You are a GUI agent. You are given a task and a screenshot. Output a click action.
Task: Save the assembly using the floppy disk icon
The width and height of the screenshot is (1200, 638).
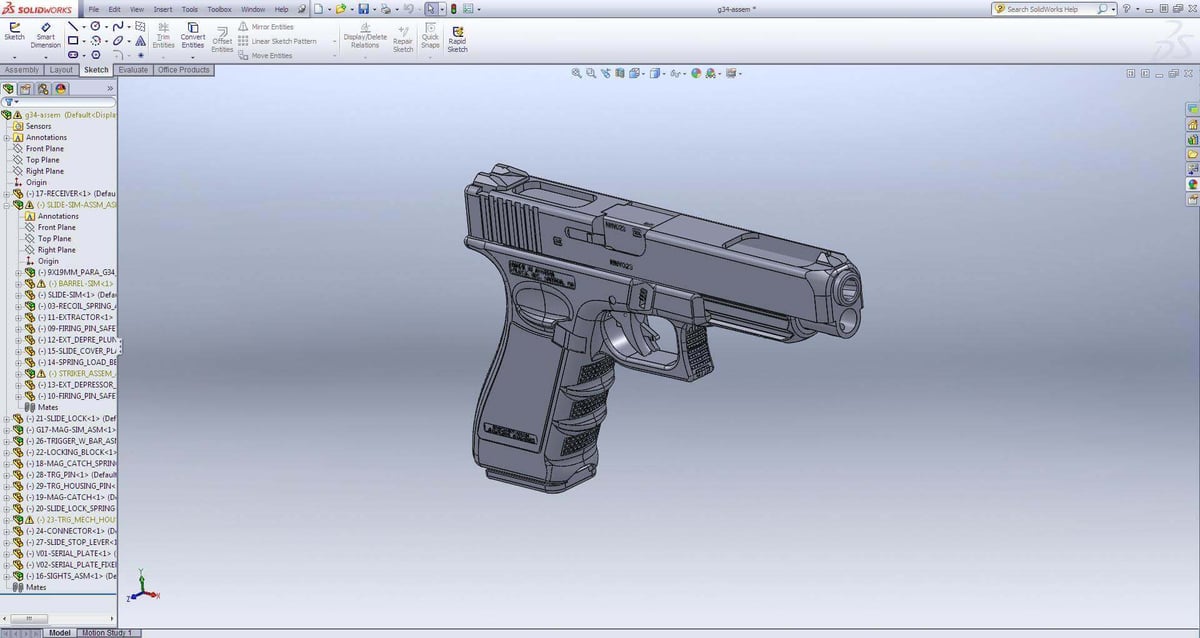coord(363,9)
